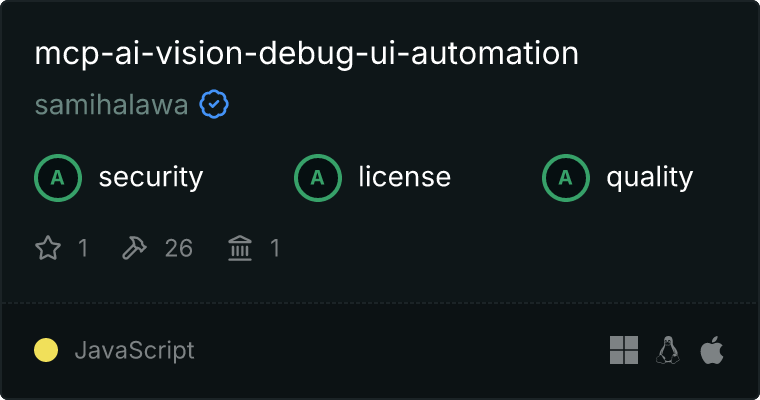Open the samihalawa author profile
Screen dimensions: 760x400
111,105
